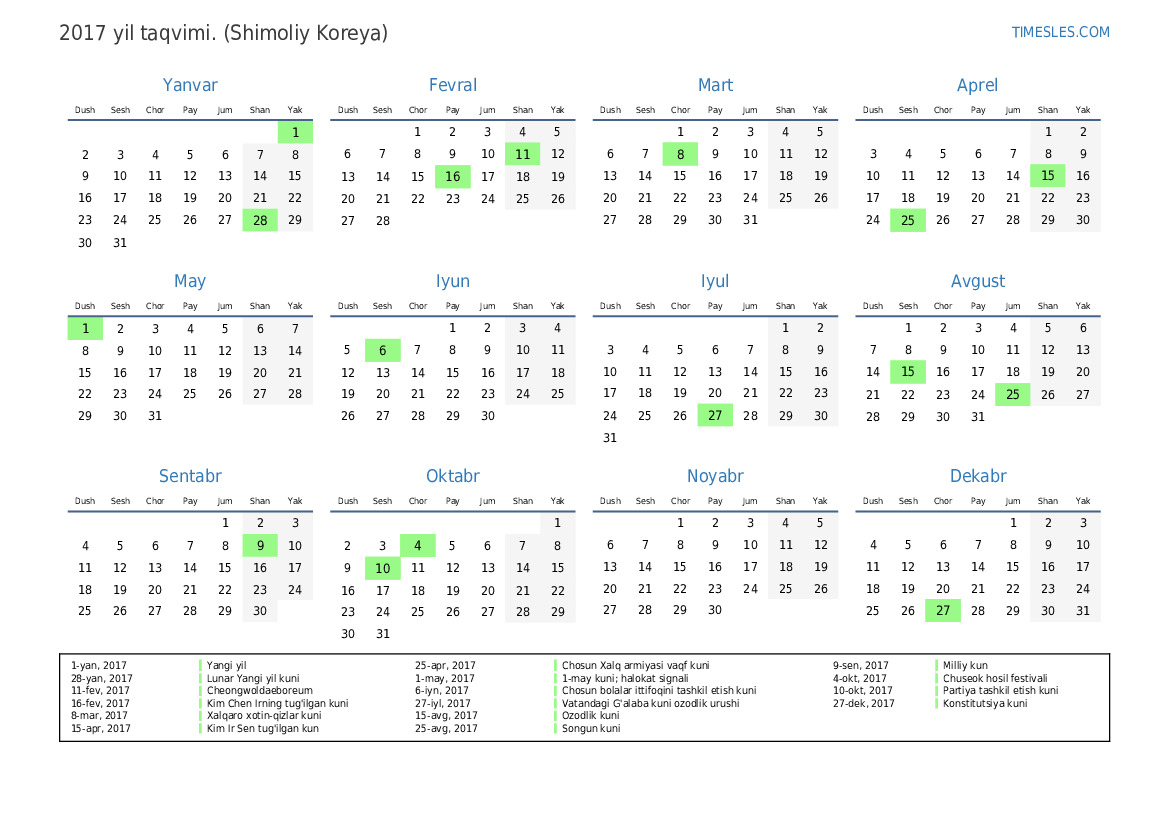Click legend date '25-apr, 2017'
The image size is (1169, 827).
445,665
